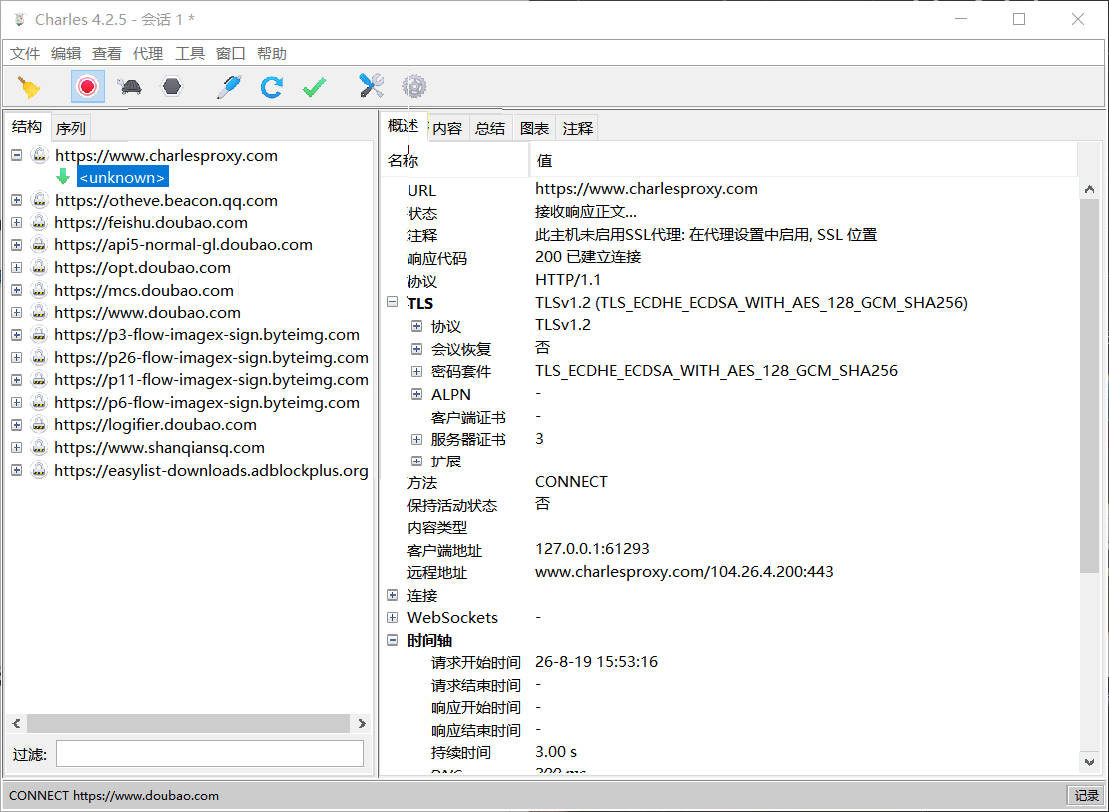Screen dimensions: 1109x812
Task: Expand the api5-normal-gl.doubao.com host node
Action: point(16,245)
